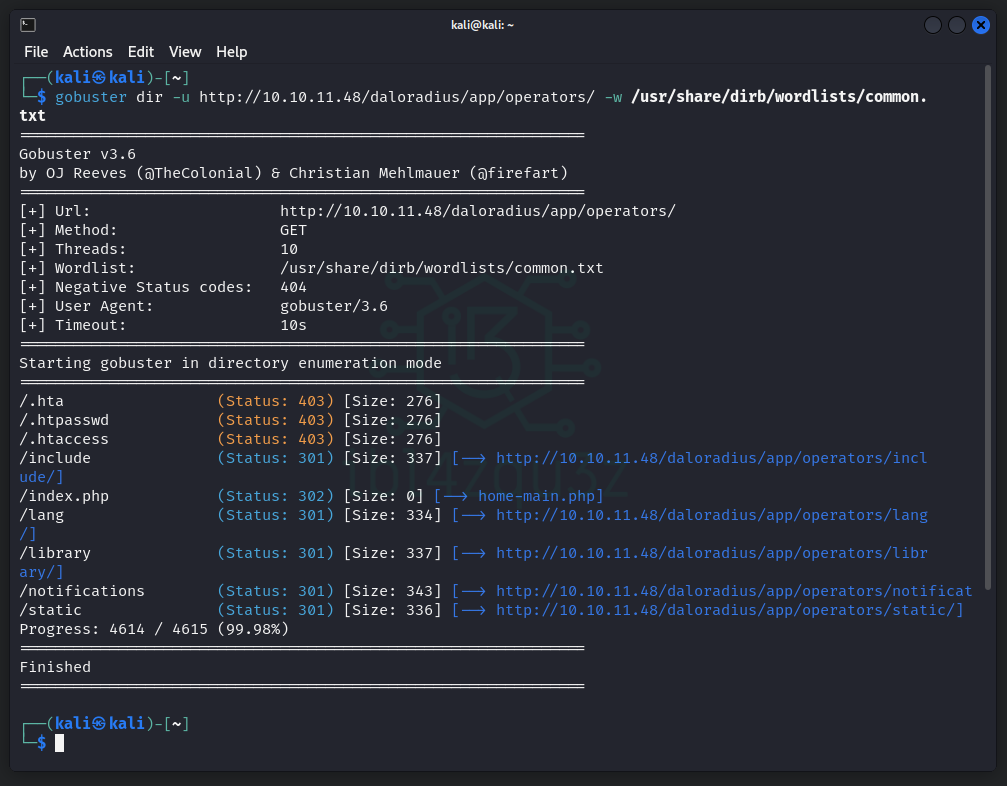1007x786 pixels.
Task: Click the wordlist path in the [+] Wordlist line
Action: click(x=441, y=268)
